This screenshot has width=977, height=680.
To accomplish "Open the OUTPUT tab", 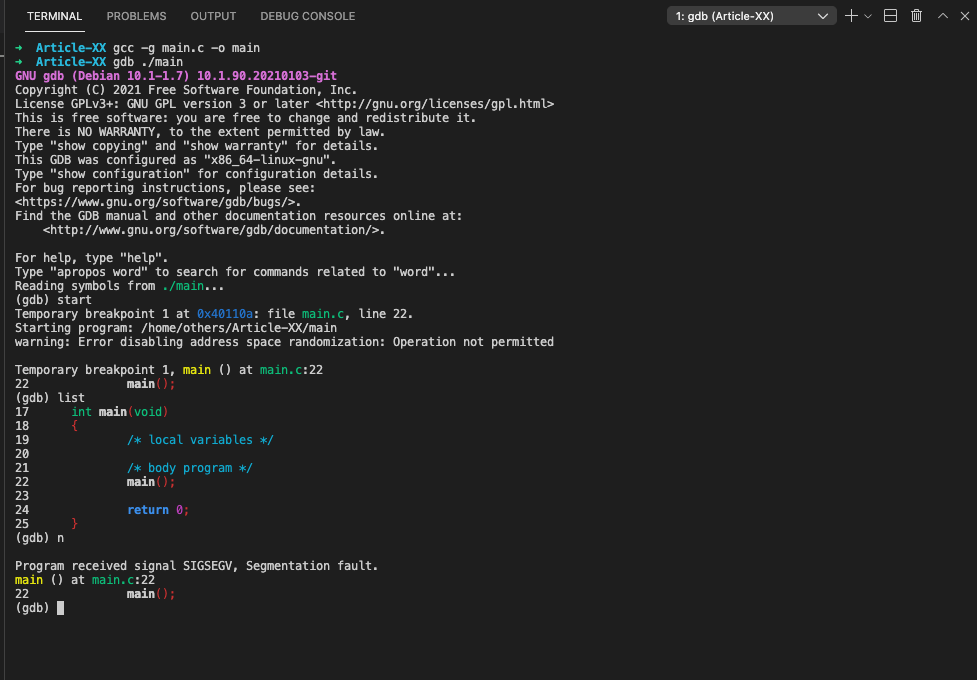I will (x=213, y=16).
